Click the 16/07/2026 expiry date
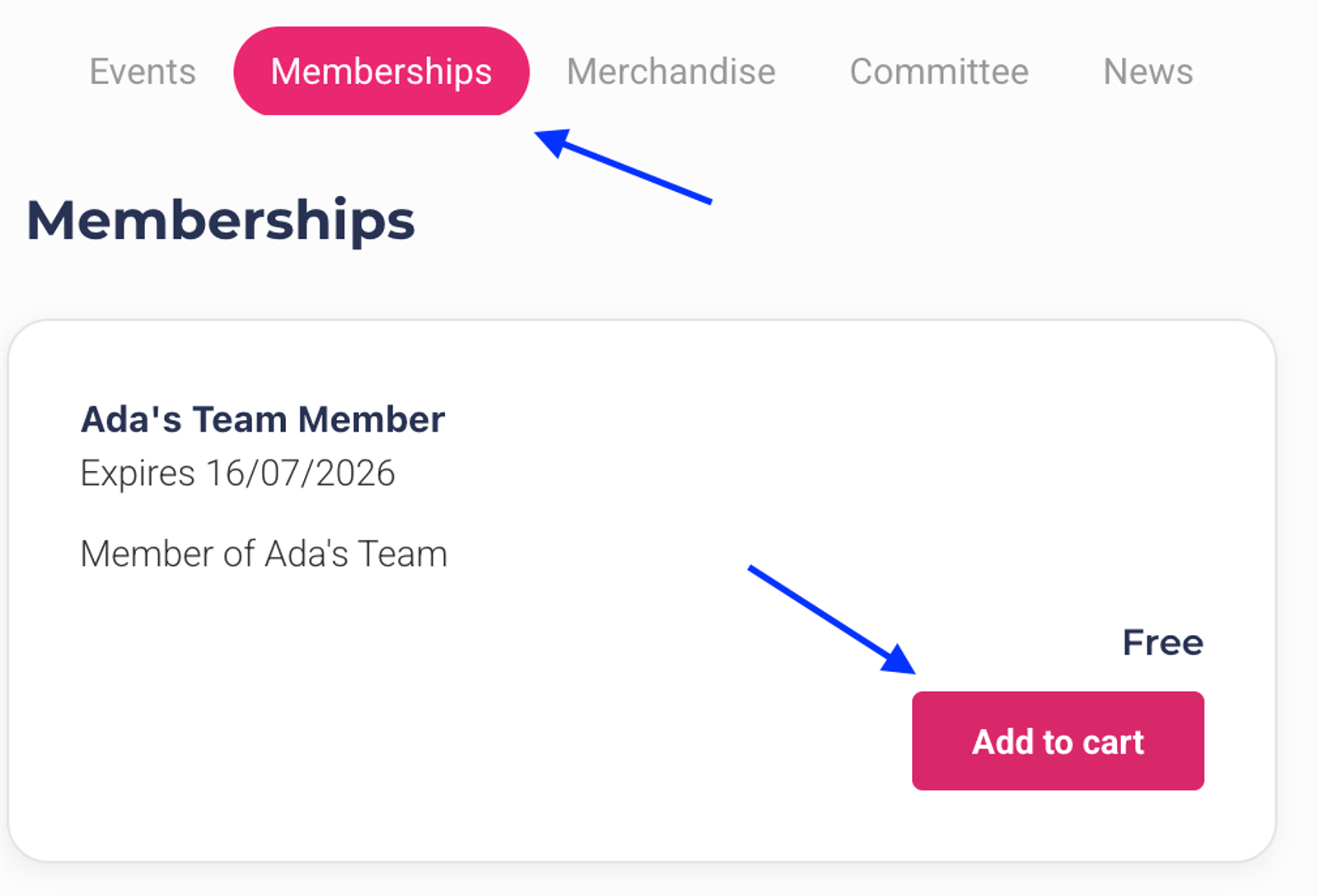Viewport: 1318px width, 896px height. pyautogui.click(x=301, y=474)
